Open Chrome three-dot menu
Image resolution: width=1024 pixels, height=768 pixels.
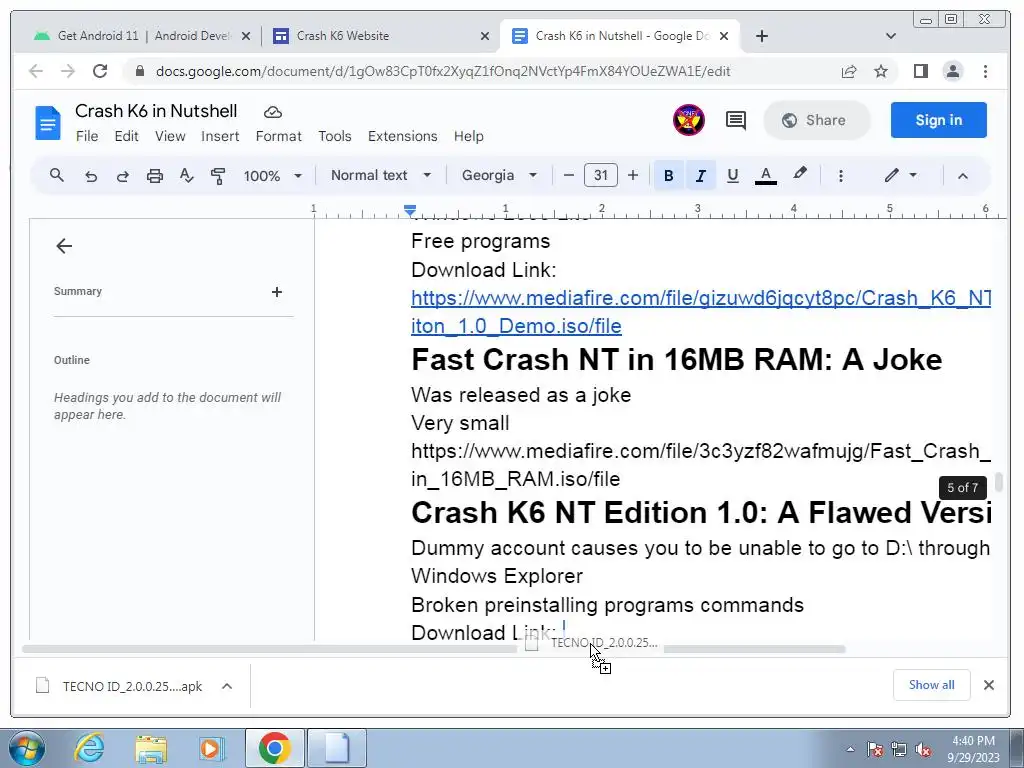(x=985, y=71)
